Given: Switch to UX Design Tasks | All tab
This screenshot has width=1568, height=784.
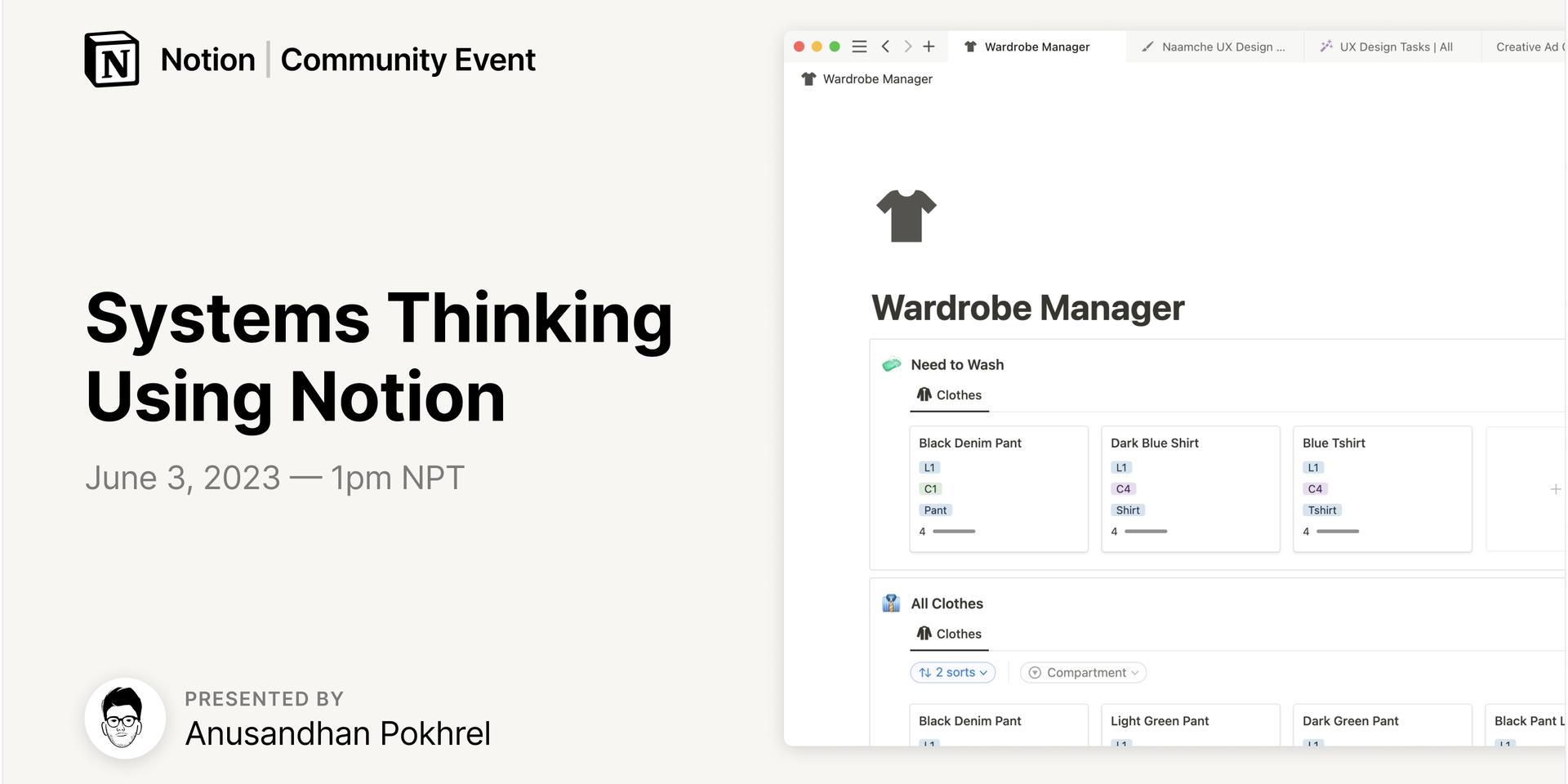Looking at the screenshot, I should [1393, 47].
